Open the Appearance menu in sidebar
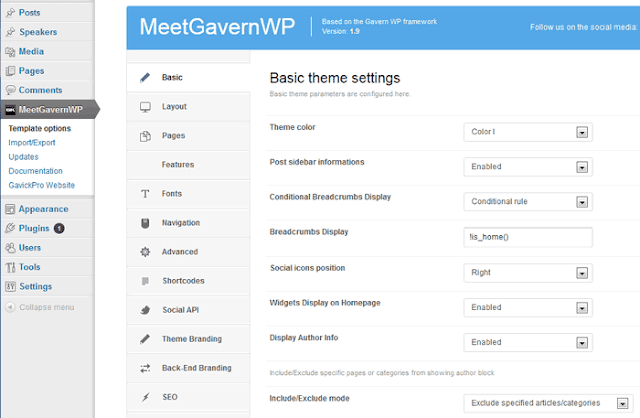 [43, 209]
